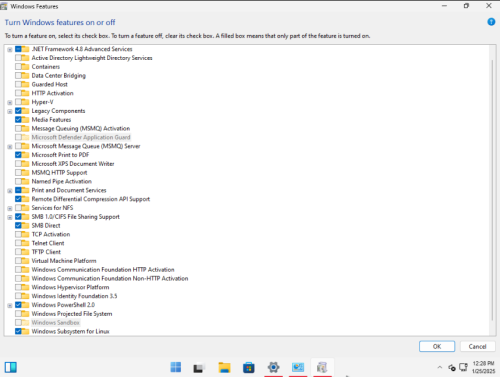500x377 pixels.
Task: Click folder icon beside Windows Subsystem for Linux
Action: 25,331
